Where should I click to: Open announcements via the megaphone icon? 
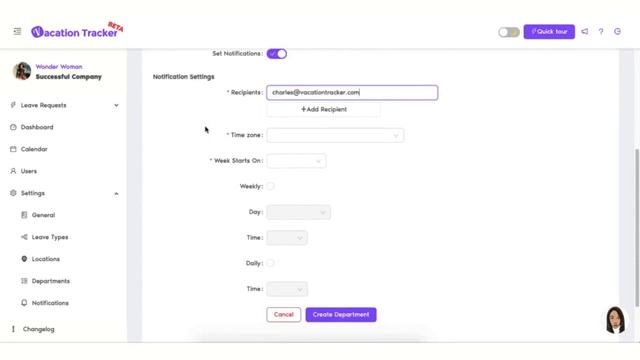(584, 31)
